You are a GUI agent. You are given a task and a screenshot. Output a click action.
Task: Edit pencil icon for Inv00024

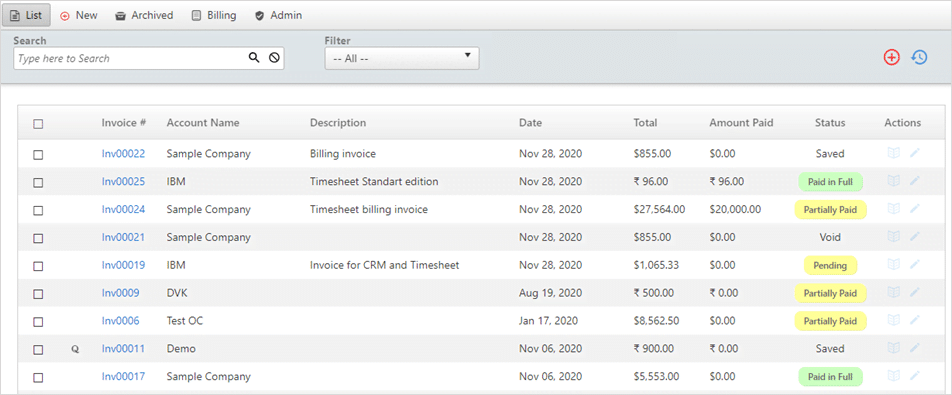coord(914,209)
